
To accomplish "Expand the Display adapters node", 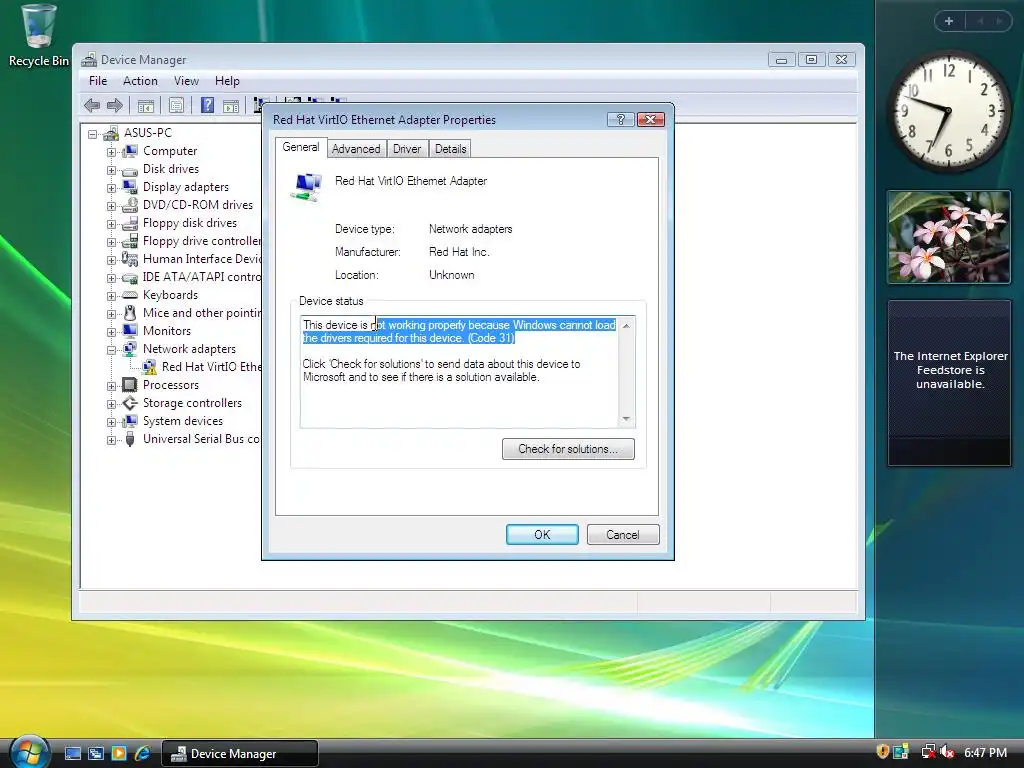I will pyautogui.click(x=112, y=188).
